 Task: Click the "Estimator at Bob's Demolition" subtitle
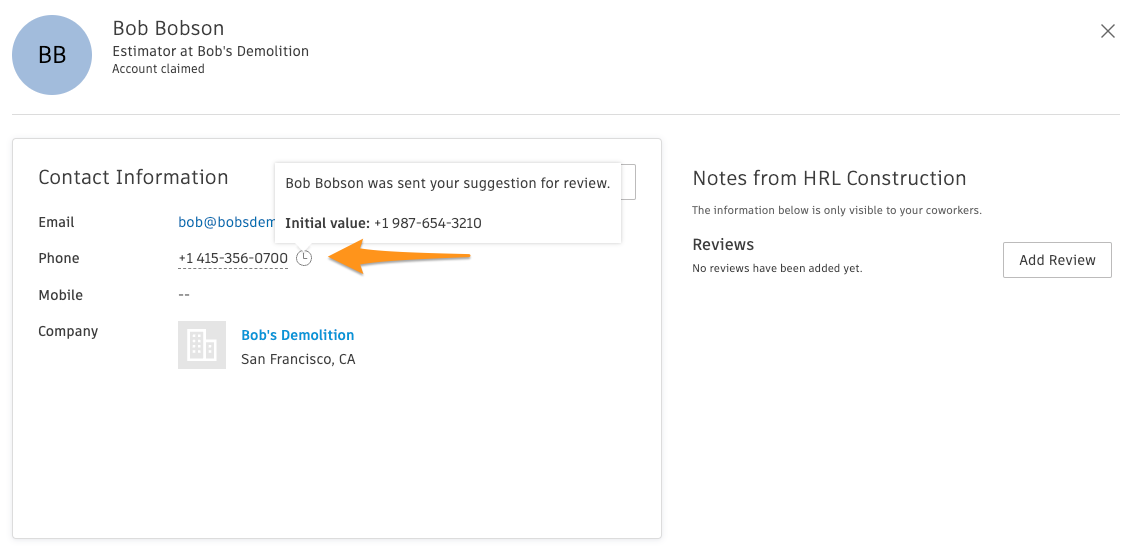(210, 51)
